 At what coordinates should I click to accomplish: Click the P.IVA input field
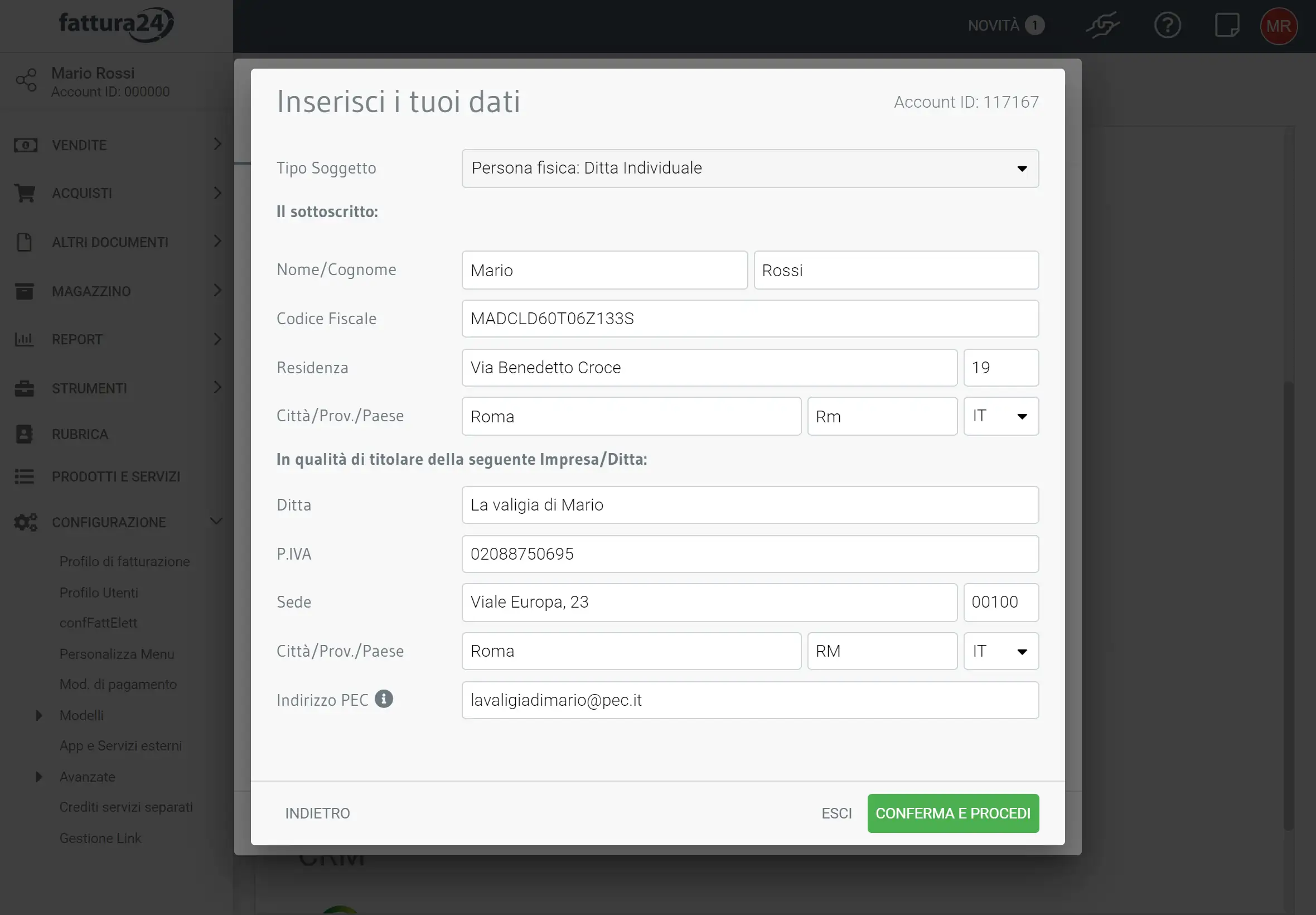750,554
